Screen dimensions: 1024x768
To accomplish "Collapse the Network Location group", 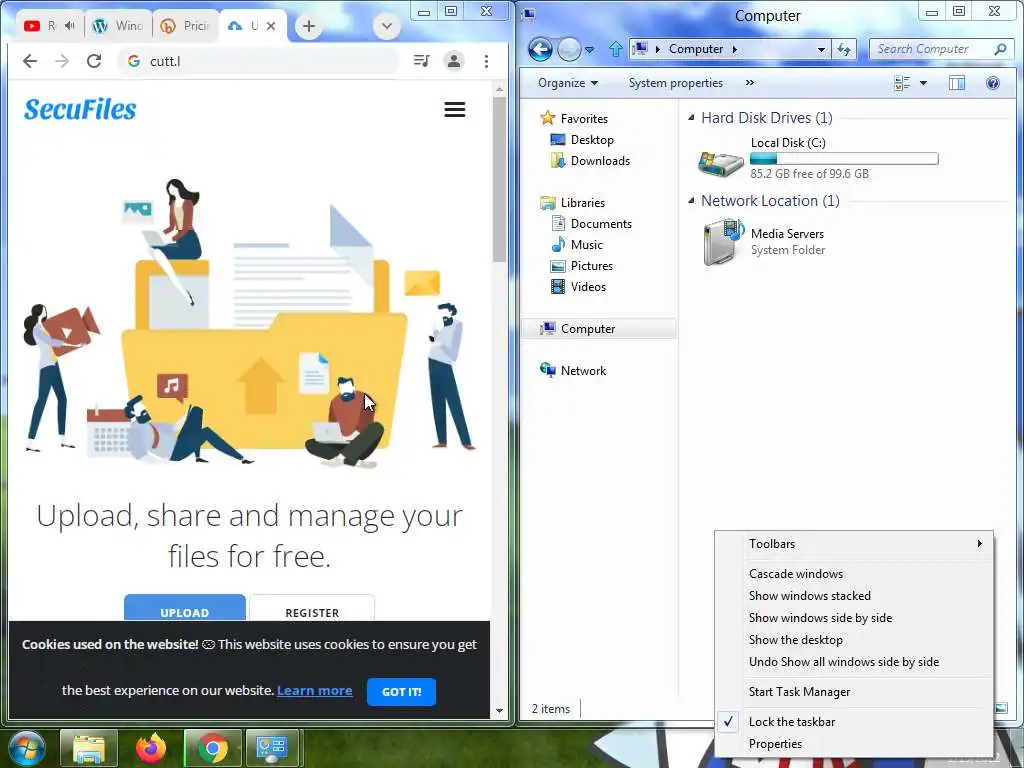I will point(691,201).
